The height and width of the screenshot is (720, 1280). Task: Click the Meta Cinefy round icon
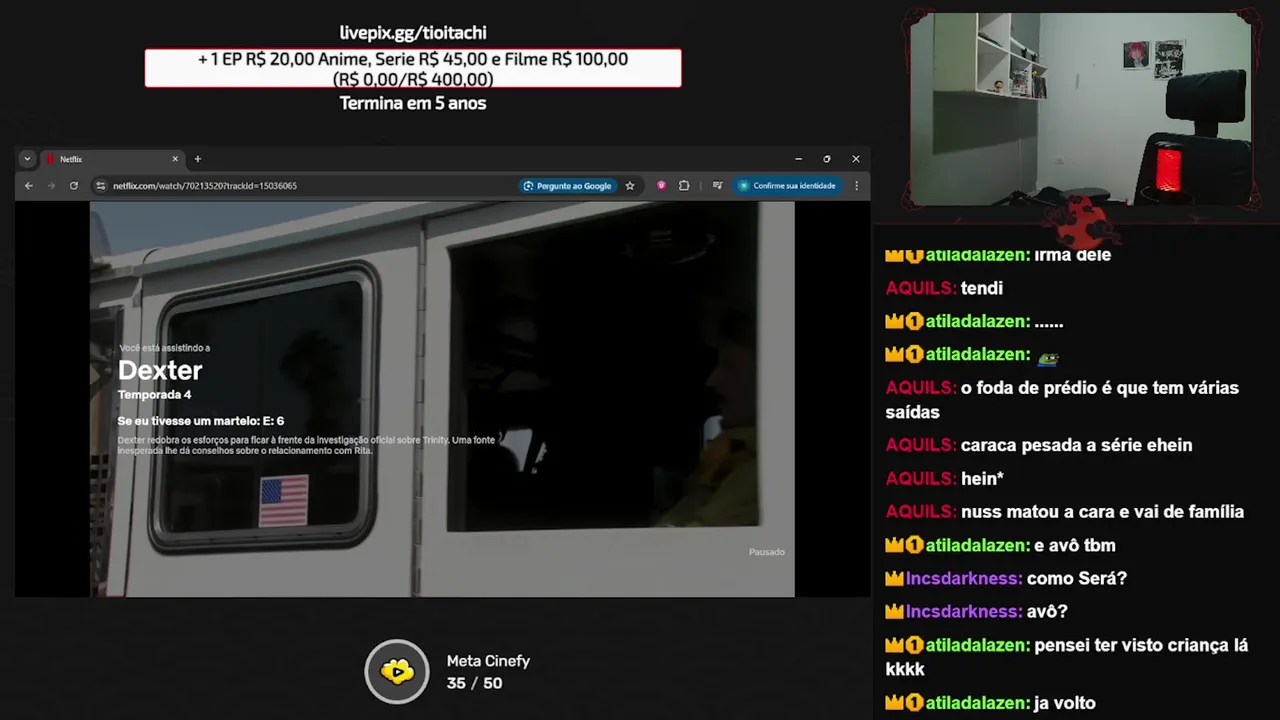[397, 671]
